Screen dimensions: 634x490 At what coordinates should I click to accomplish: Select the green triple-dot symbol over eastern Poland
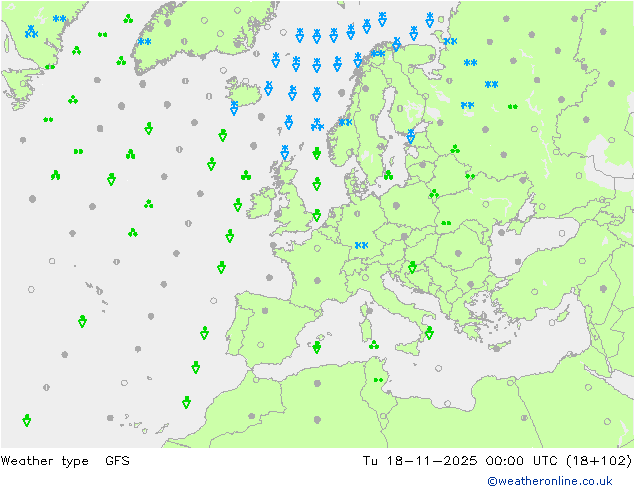point(434,194)
